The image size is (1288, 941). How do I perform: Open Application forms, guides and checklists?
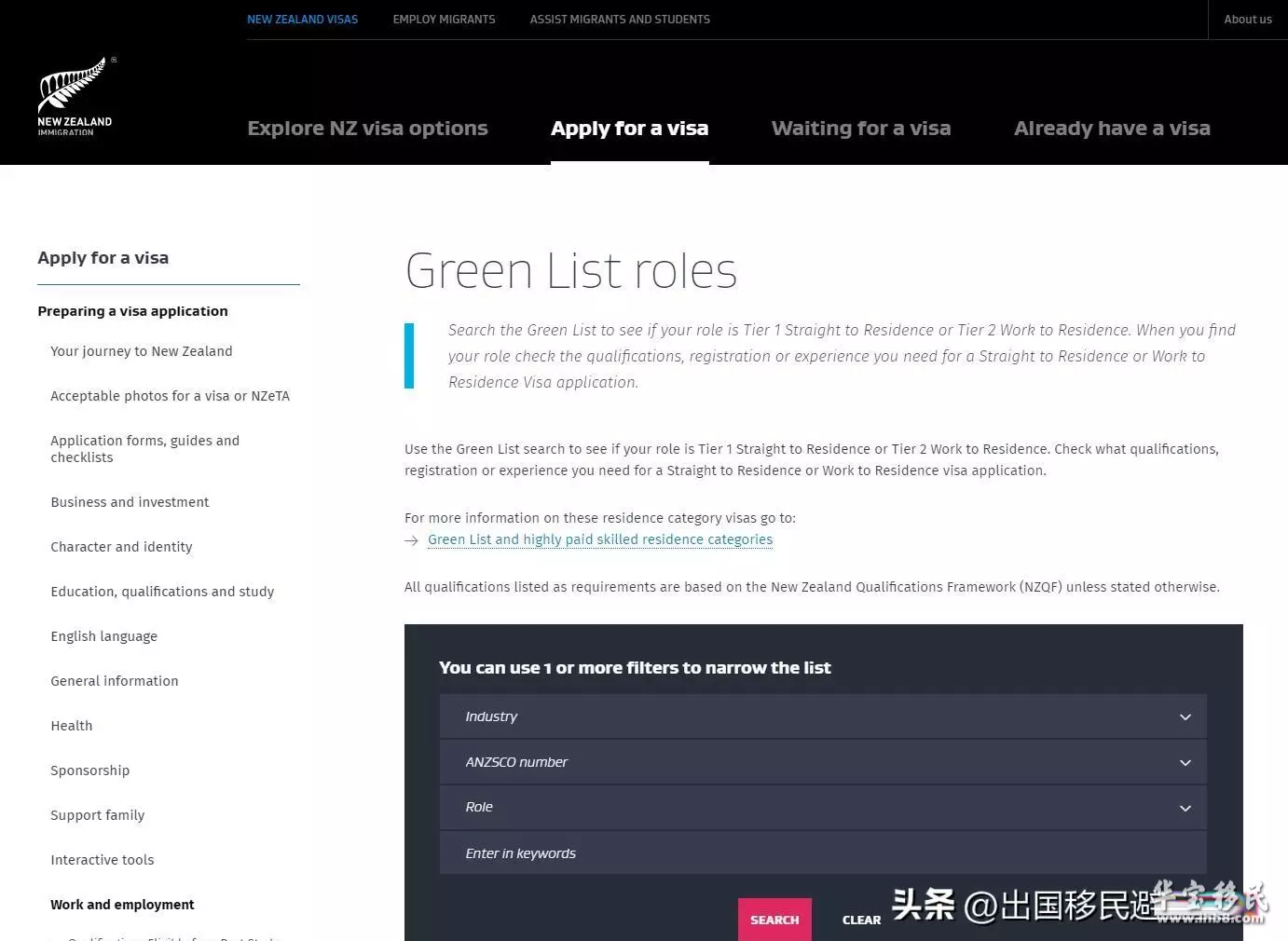145,449
